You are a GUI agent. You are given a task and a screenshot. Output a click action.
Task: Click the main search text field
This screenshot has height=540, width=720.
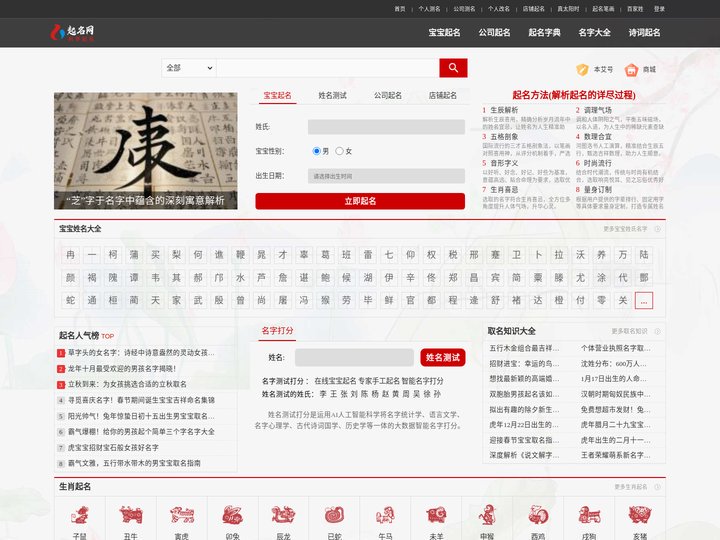pyautogui.click(x=328, y=68)
